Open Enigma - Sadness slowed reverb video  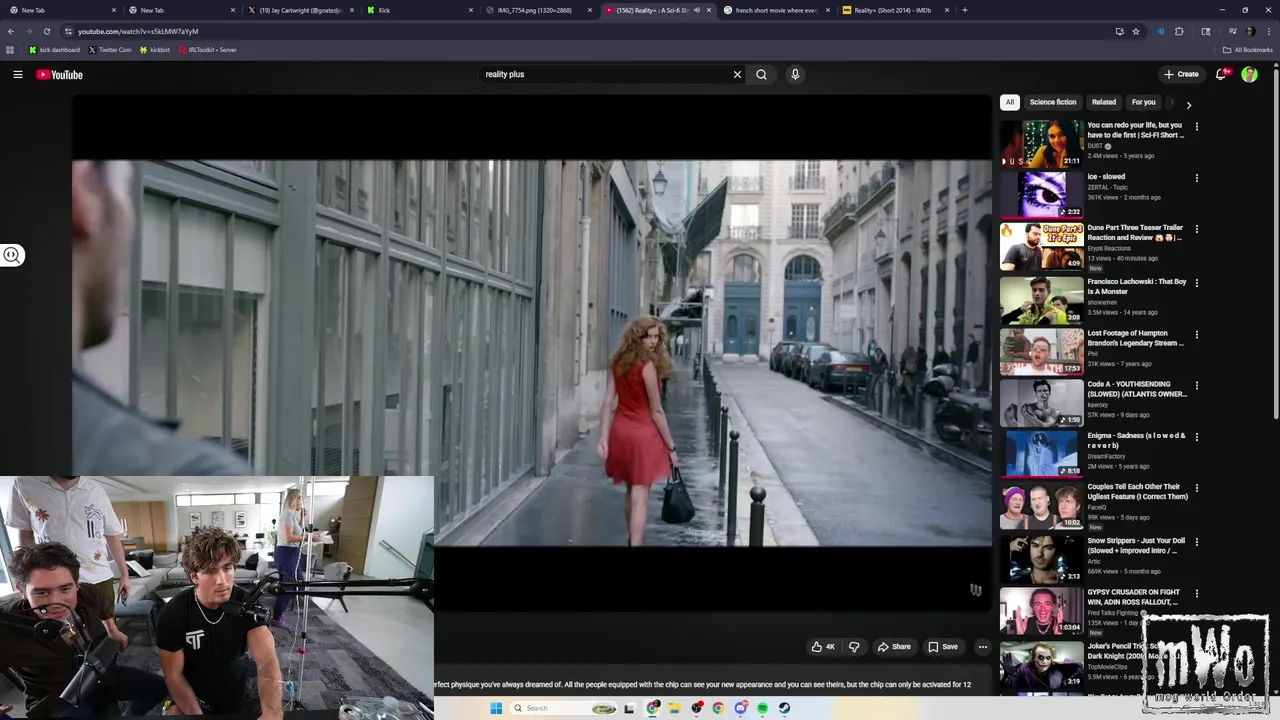tap(1137, 441)
